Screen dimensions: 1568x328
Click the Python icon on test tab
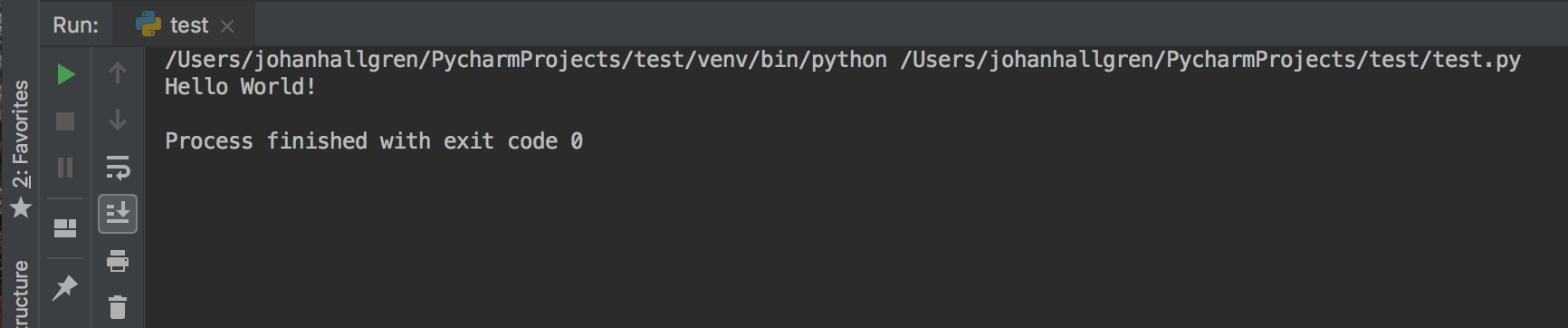(x=148, y=24)
